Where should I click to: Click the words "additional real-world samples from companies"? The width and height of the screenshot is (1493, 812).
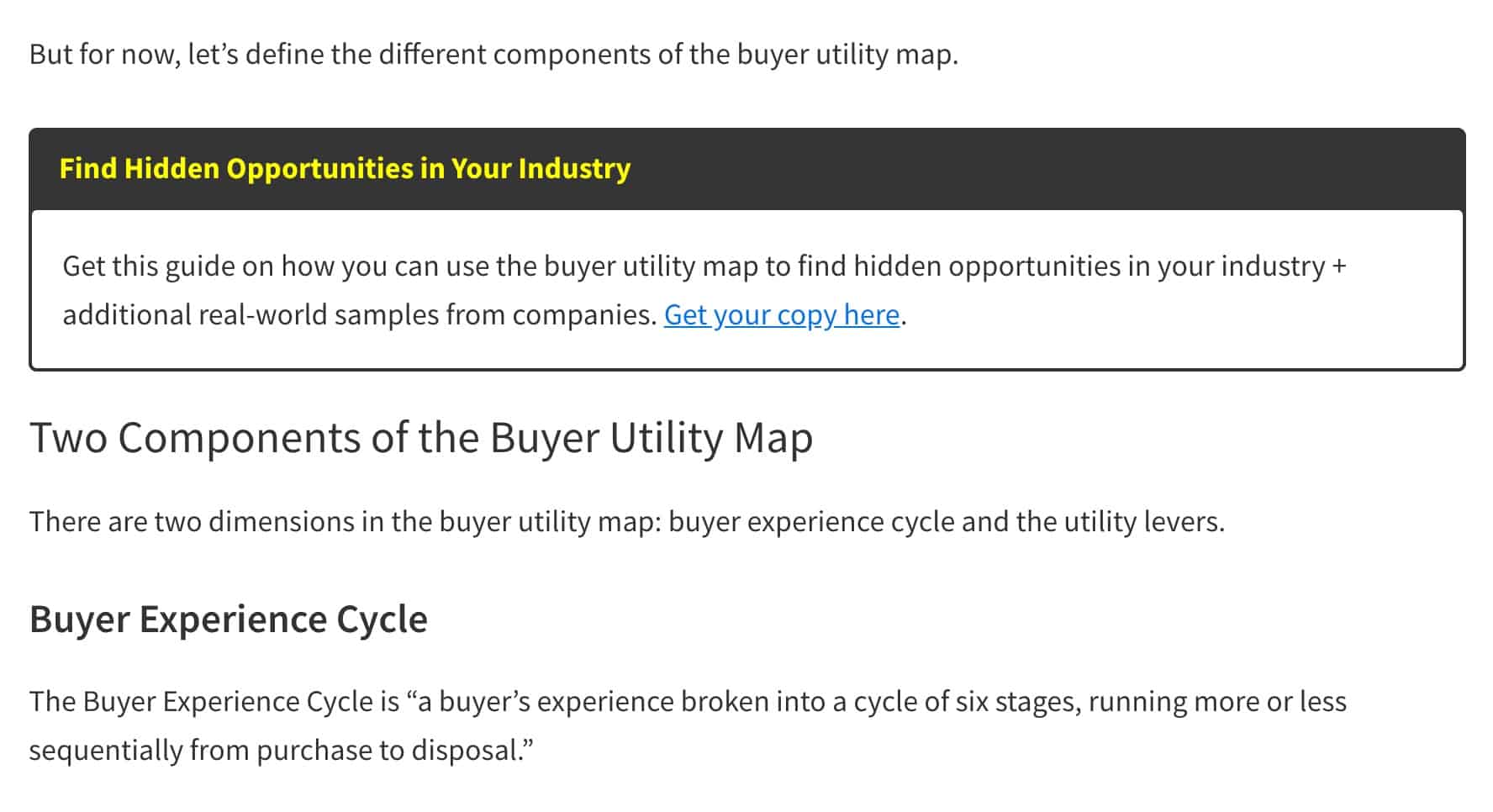[x=359, y=315]
